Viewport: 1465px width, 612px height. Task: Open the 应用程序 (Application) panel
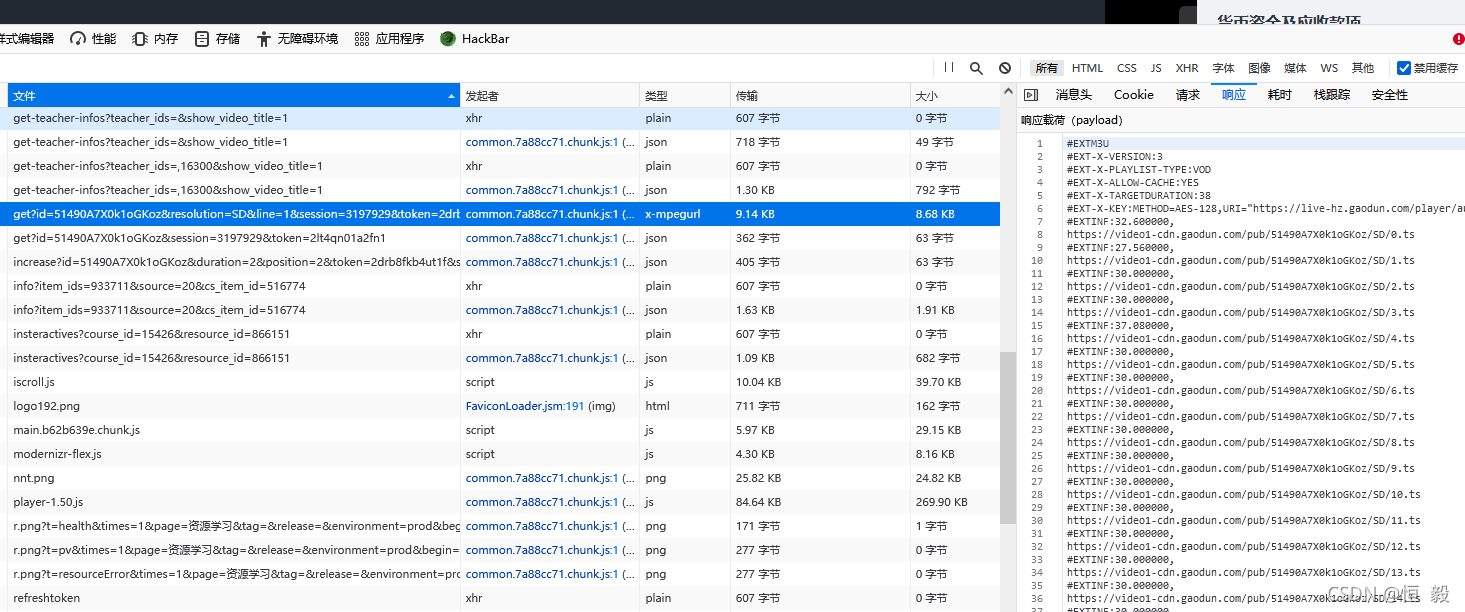tap(389, 39)
